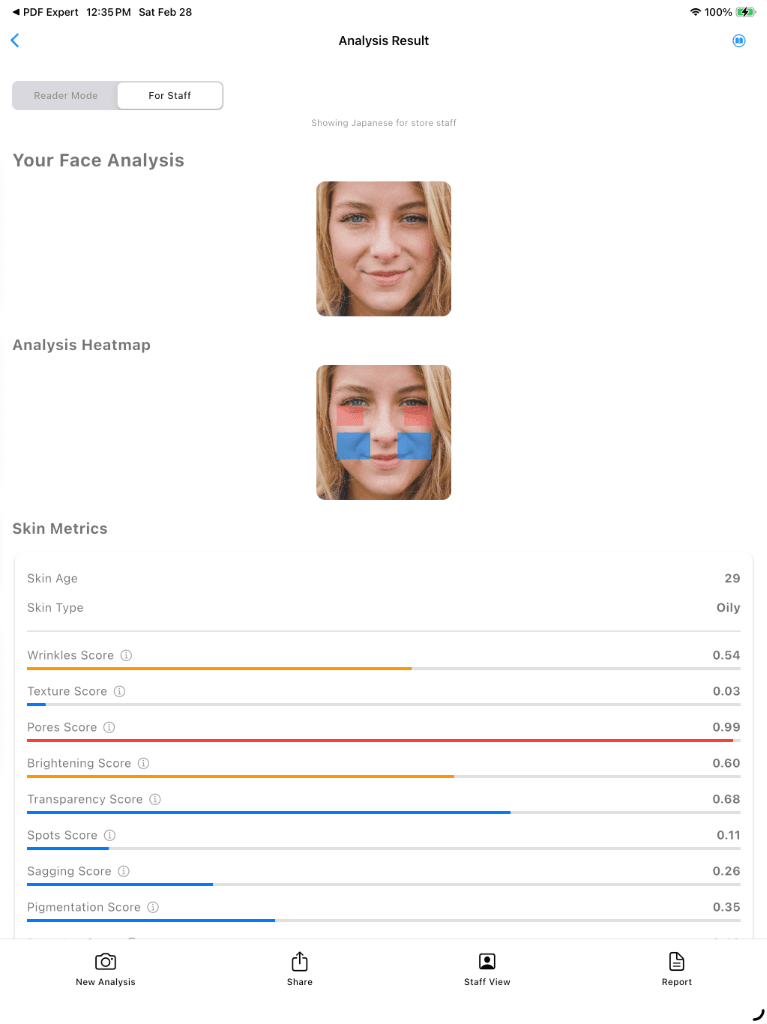Show info for Sagging Score
The width and height of the screenshot is (767, 1024).
pyautogui.click(x=124, y=872)
